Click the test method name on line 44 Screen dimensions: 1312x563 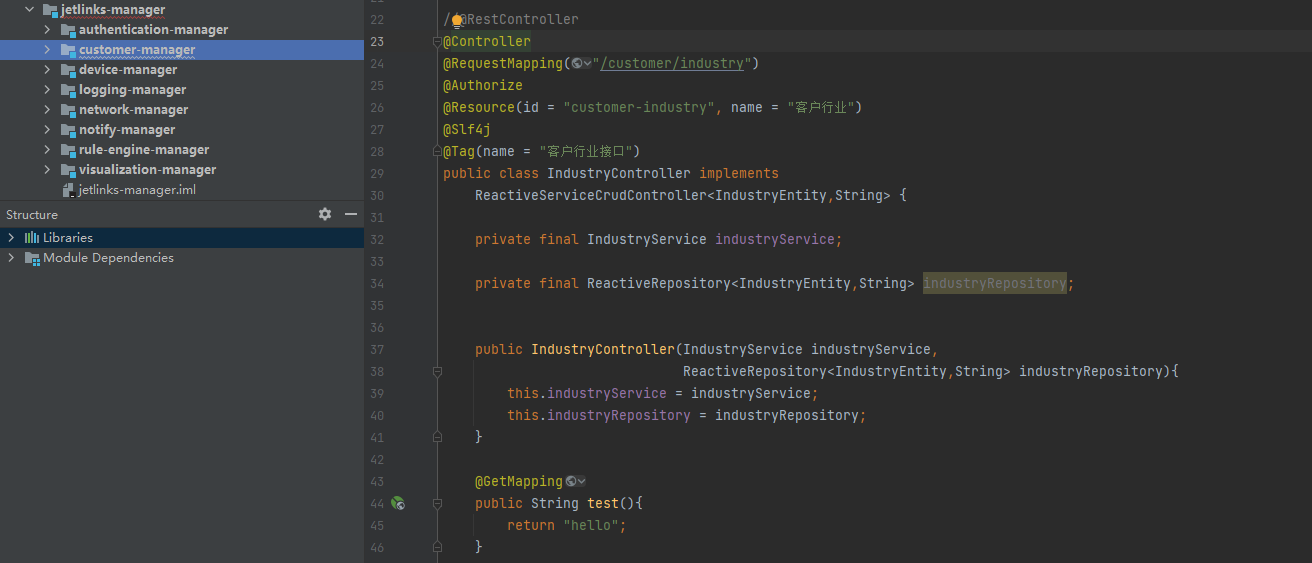pos(603,504)
